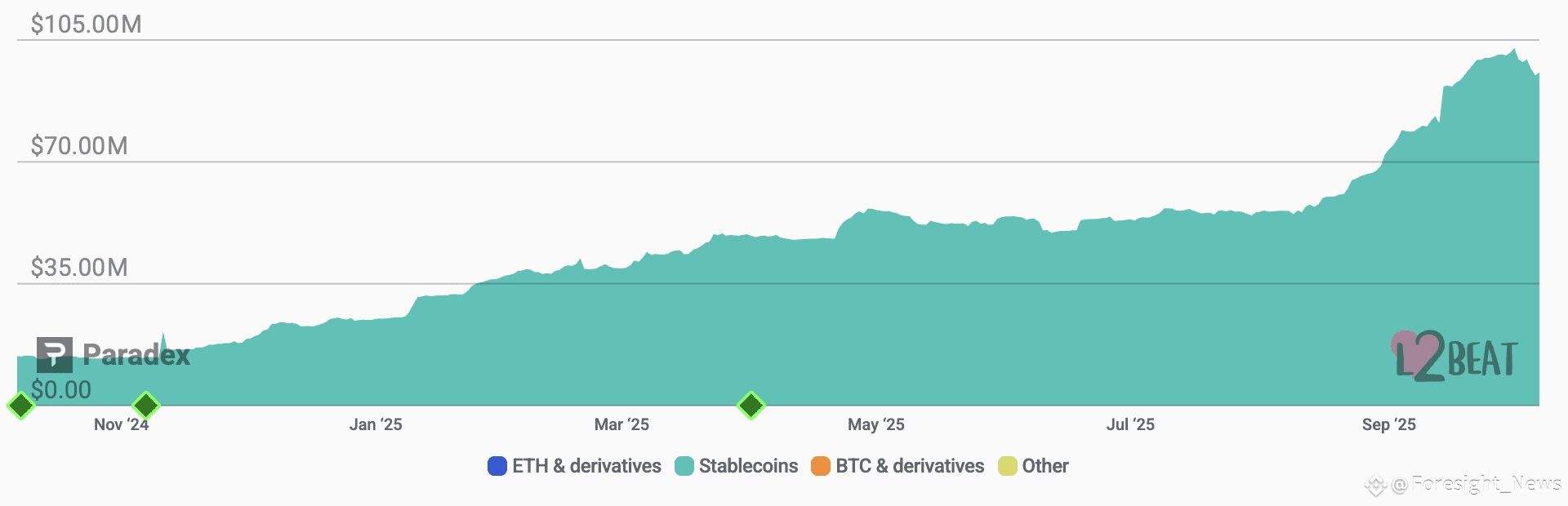The image size is (1568, 506).
Task: Click the L2BEAT heart logo
Action: [x=1454, y=357]
